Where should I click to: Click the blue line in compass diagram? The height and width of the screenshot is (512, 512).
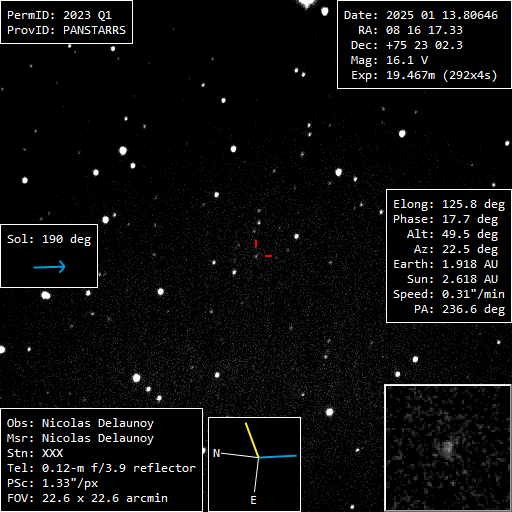click(278, 456)
